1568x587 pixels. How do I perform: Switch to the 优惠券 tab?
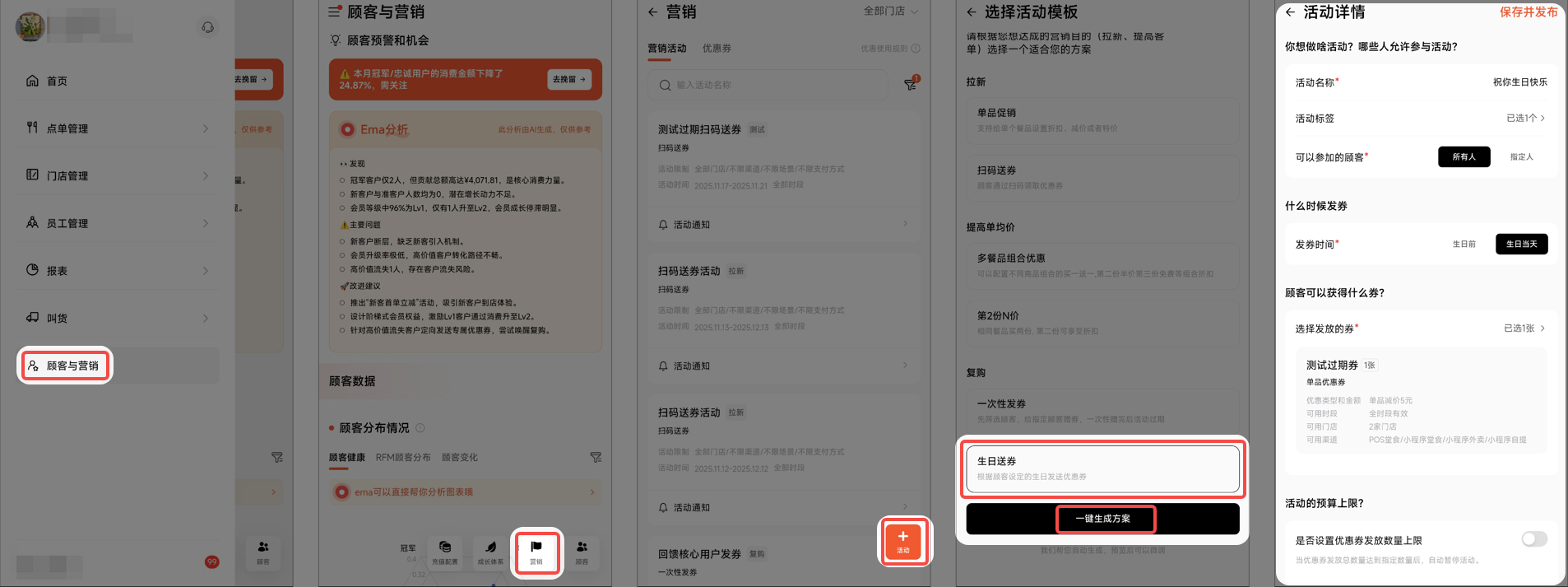point(717,49)
